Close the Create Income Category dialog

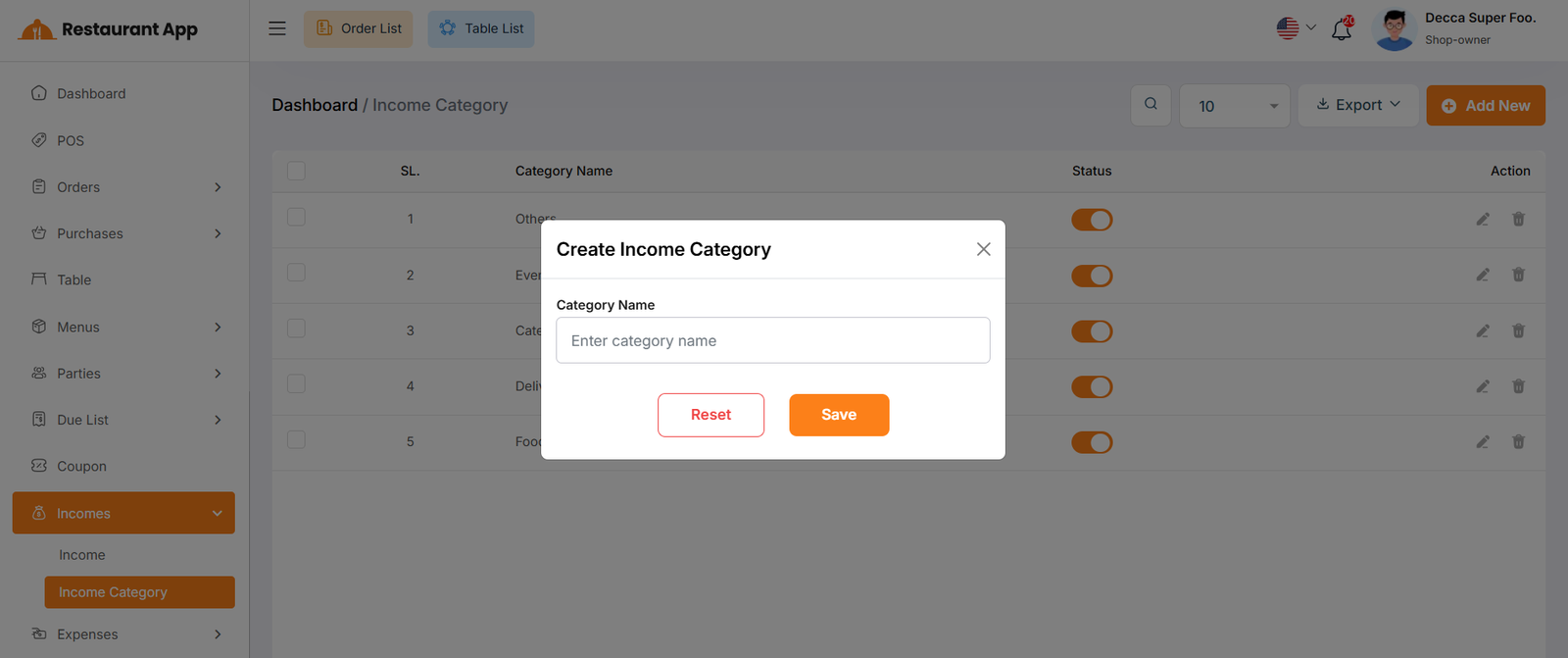(x=983, y=249)
